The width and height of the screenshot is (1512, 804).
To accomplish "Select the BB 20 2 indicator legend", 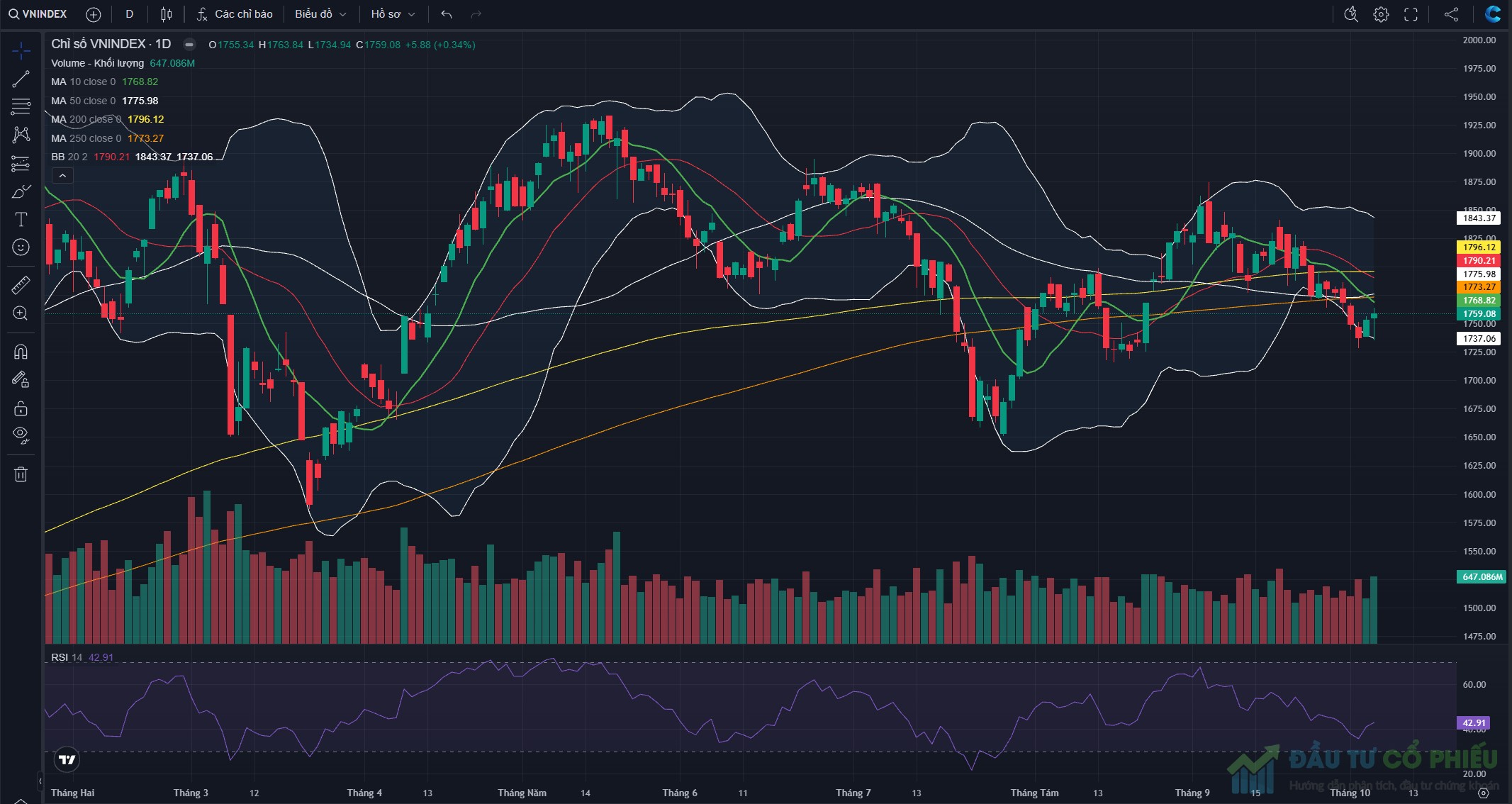I will point(132,157).
